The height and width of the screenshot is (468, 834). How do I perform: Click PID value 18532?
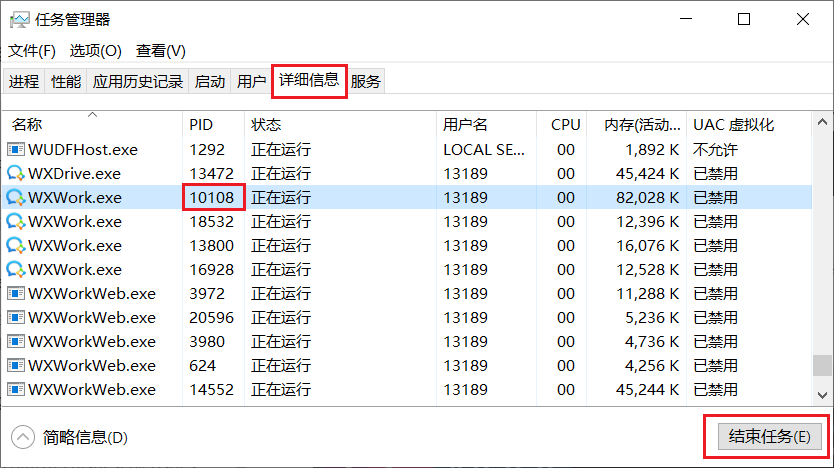tap(212, 222)
